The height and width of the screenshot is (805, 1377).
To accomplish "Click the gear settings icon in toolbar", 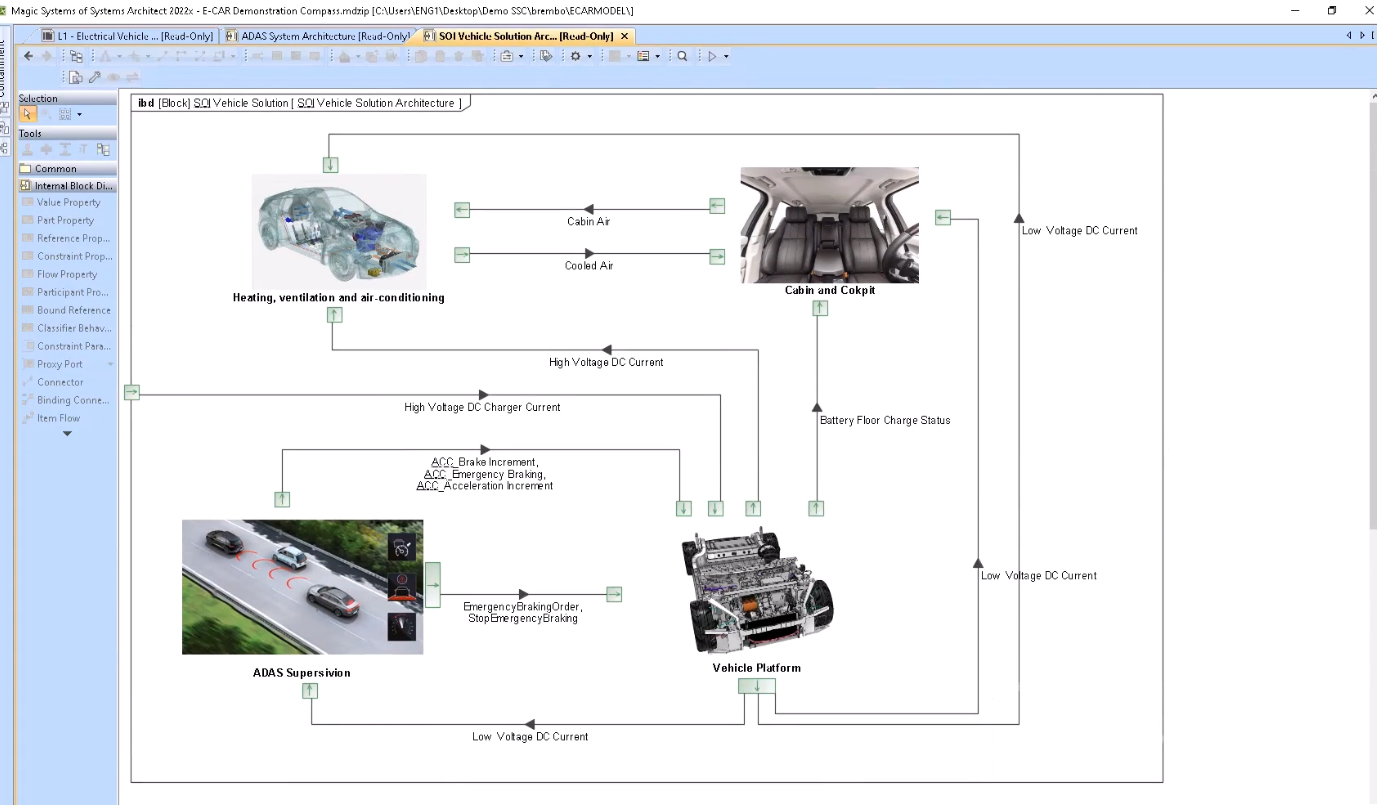I will coord(575,56).
